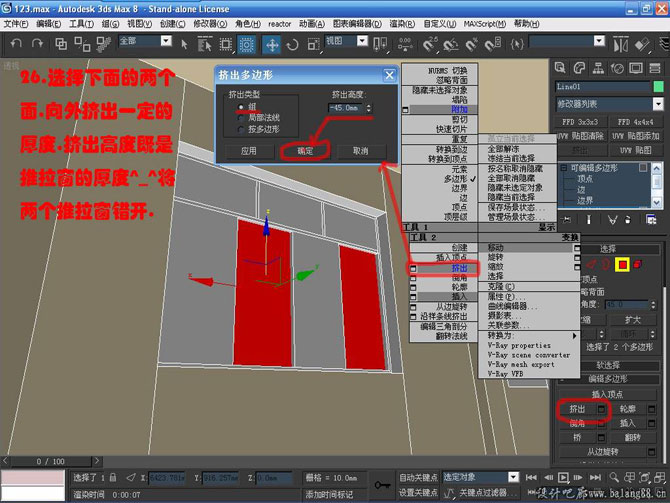Image resolution: width=670 pixels, height=503 pixels.
Task: Expand the 软选择 rollout header
Action: [x=608, y=365]
